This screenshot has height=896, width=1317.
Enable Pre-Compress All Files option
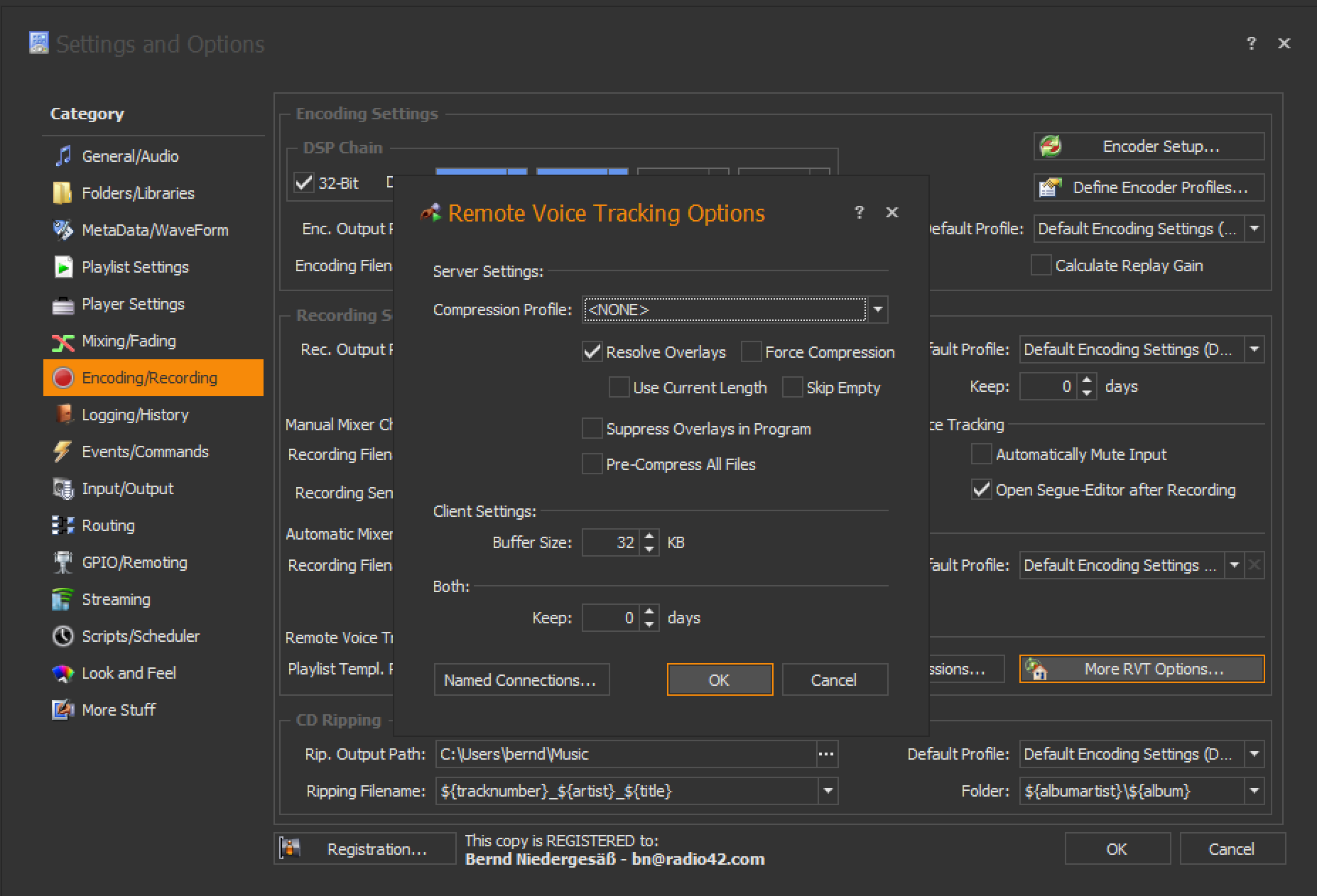592,464
